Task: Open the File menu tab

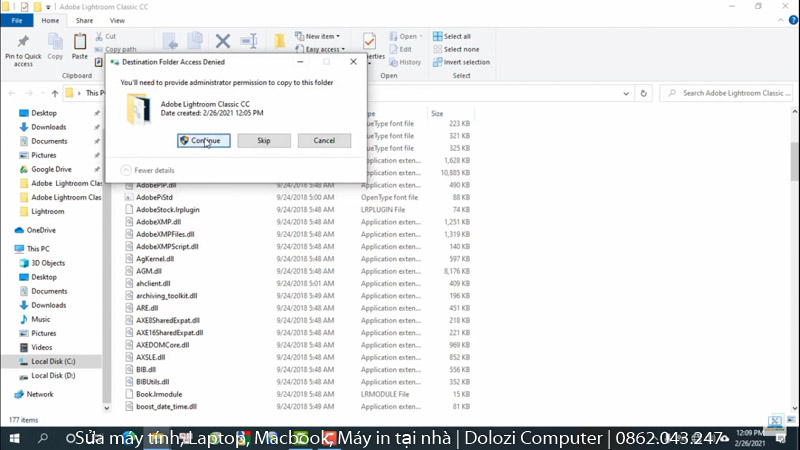Action: click(x=16, y=20)
